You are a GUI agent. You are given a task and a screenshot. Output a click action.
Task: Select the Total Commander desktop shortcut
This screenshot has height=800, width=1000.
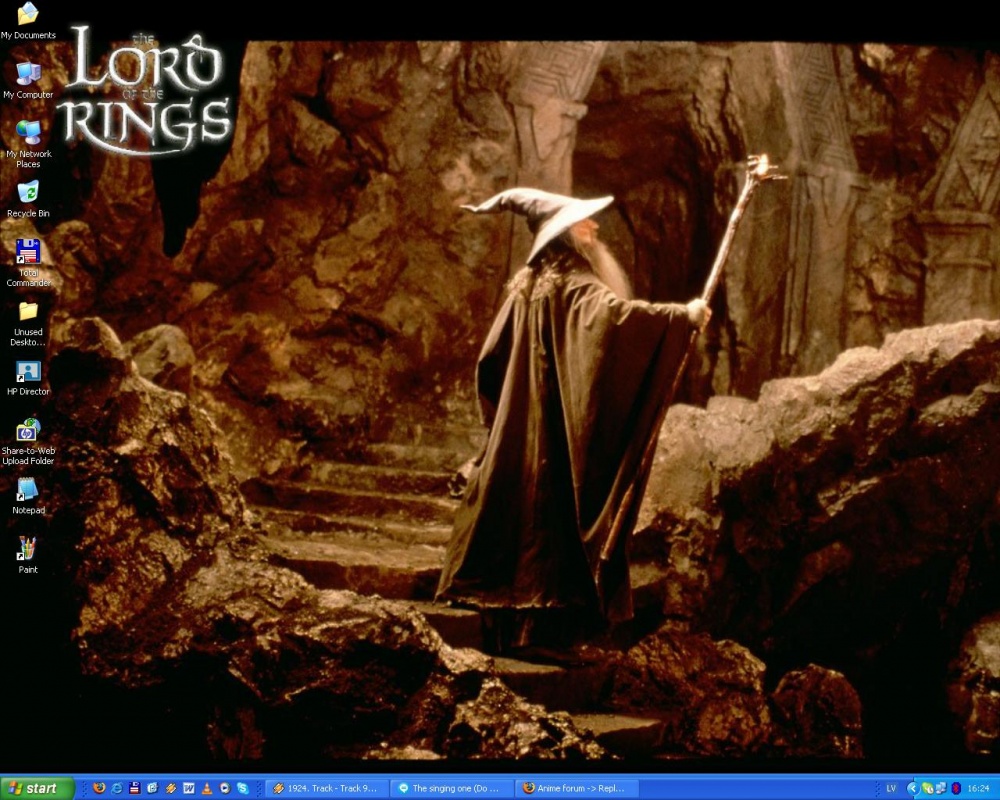click(x=28, y=263)
